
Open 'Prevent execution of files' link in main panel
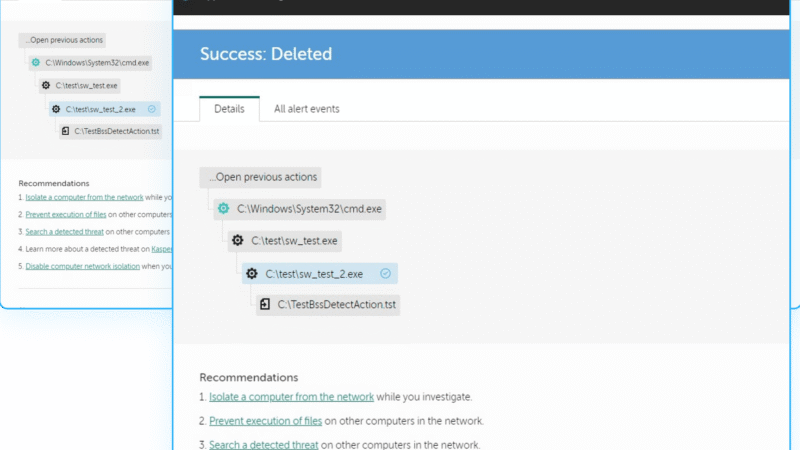click(265, 421)
